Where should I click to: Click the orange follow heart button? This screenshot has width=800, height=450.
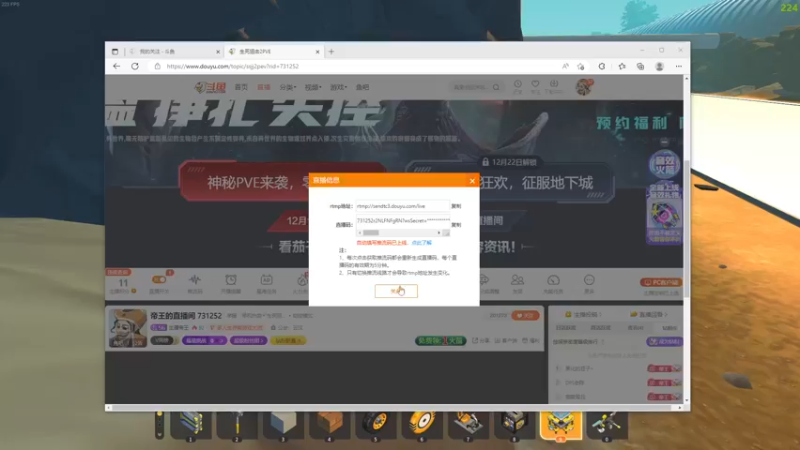point(525,316)
